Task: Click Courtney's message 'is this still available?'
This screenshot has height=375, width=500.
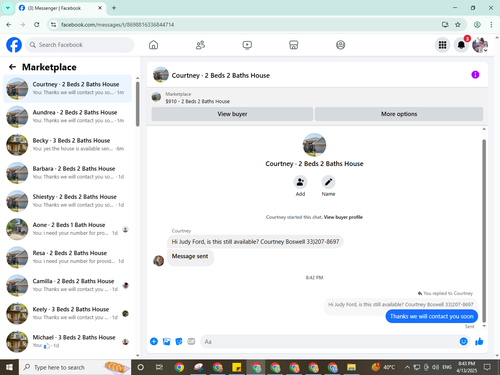Action: click(x=255, y=242)
